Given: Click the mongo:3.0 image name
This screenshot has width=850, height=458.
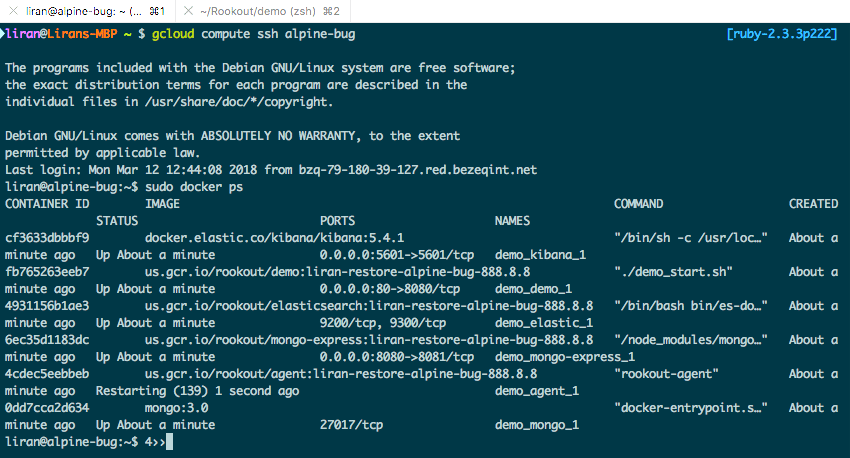Looking at the screenshot, I should tap(176, 408).
